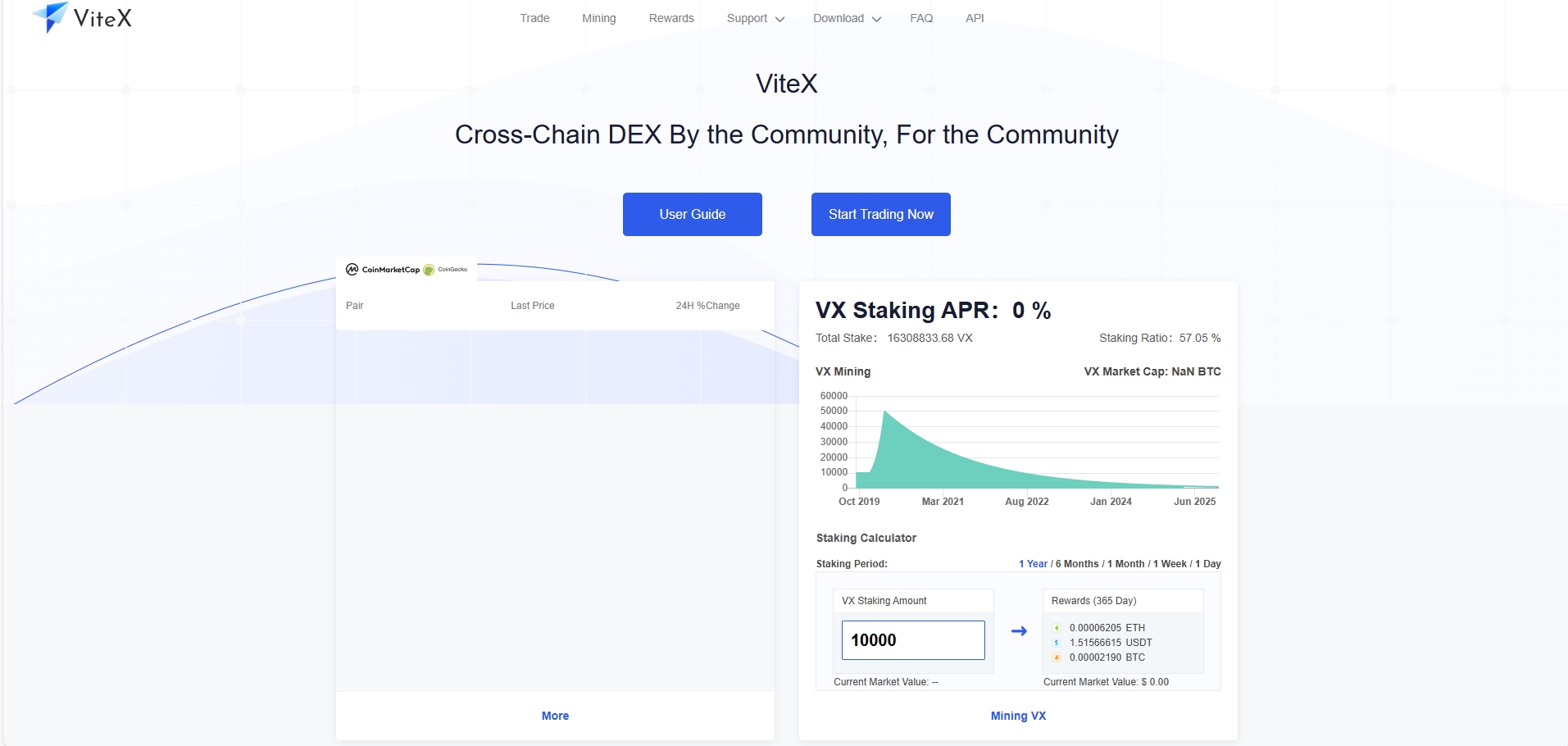
Task: Focus the VX Staking Amount input field
Action: click(x=913, y=640)
